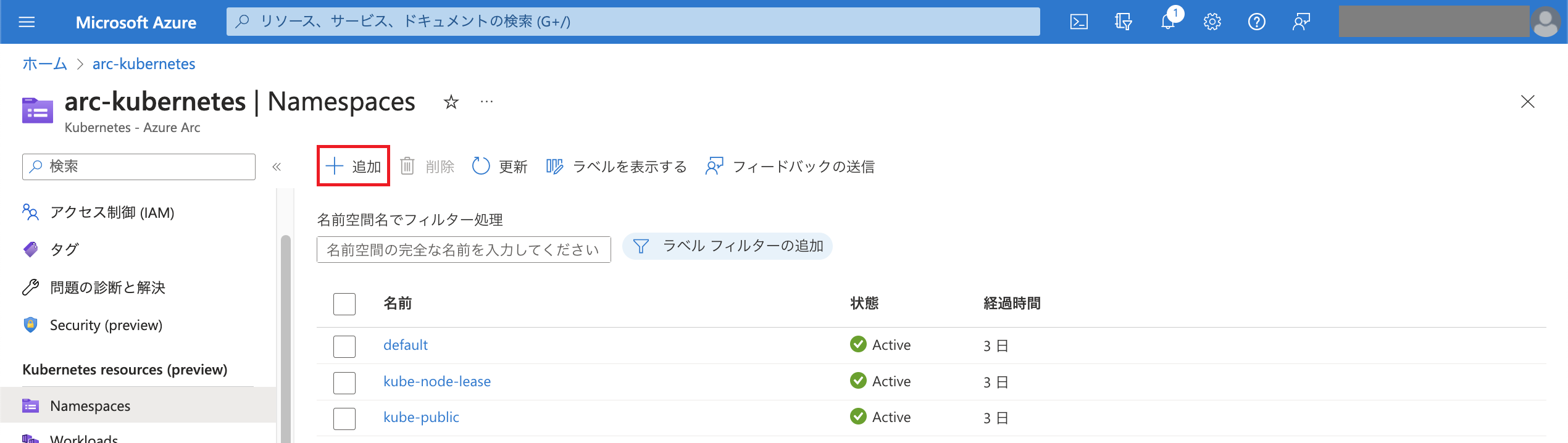The width and height of the screenshot is (1568, 443).
Task: Open the kube-node-lease namespace link
Action: 437,381
